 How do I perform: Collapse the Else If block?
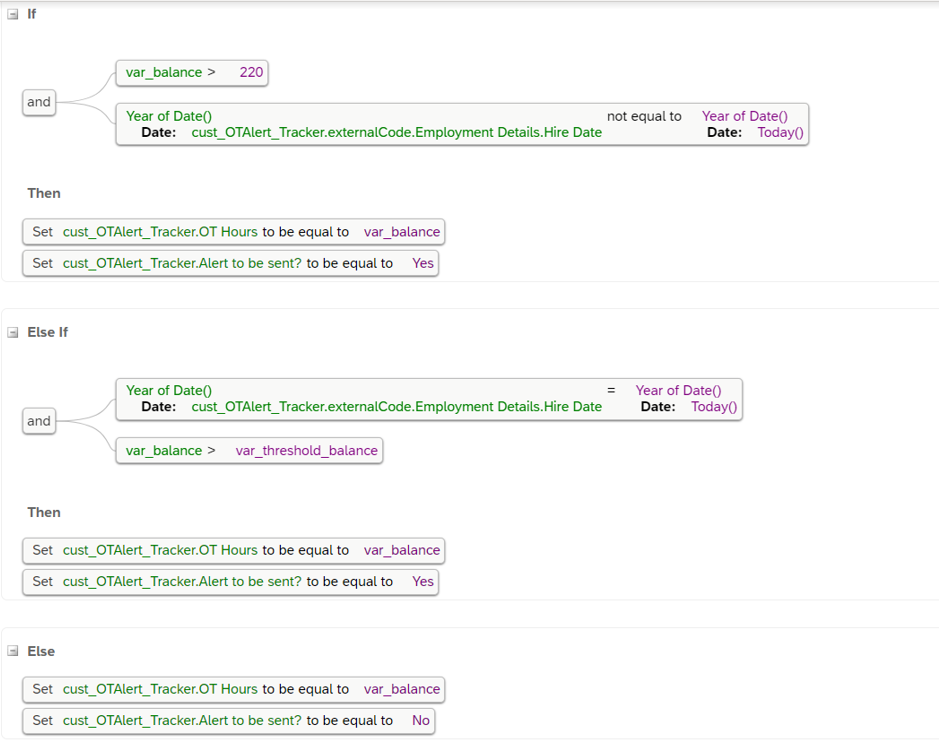click(x=13, y=333)
